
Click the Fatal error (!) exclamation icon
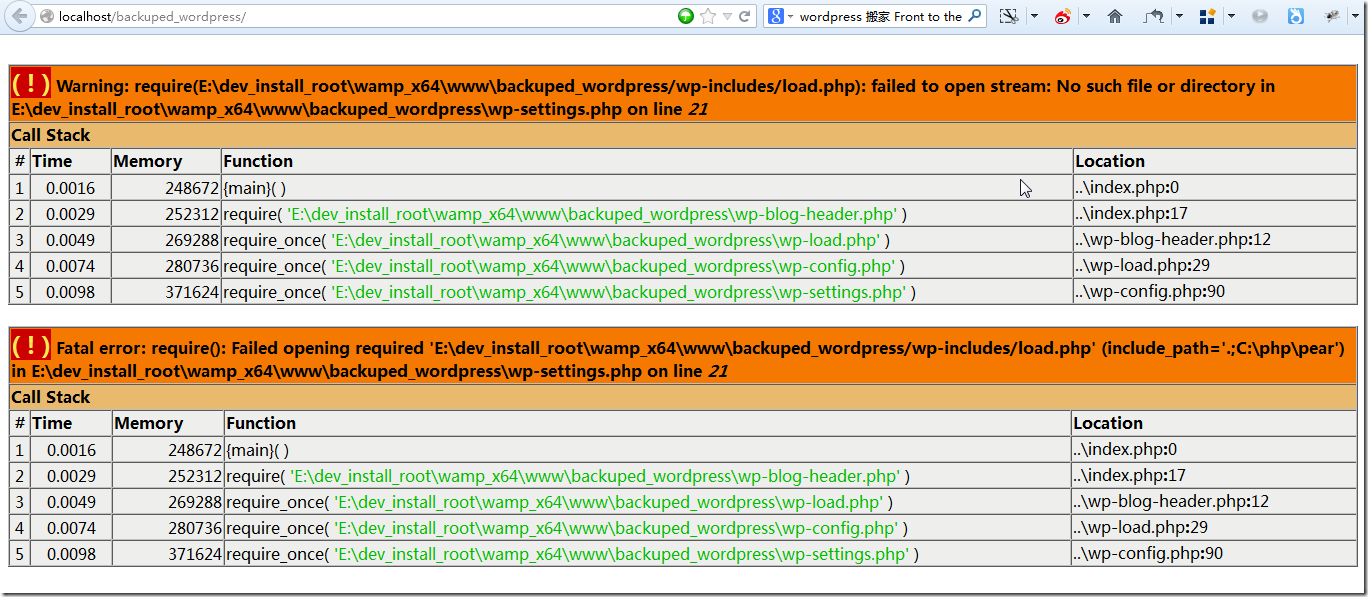(31, 345)
